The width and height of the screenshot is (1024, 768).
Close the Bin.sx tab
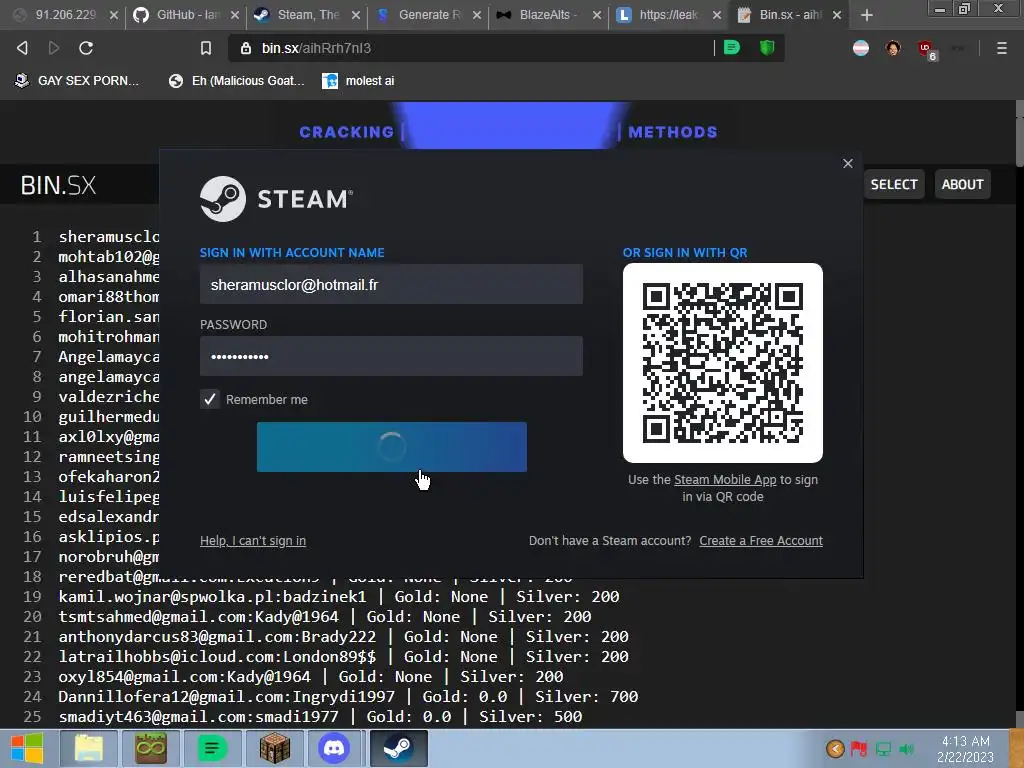coord(837,14)
